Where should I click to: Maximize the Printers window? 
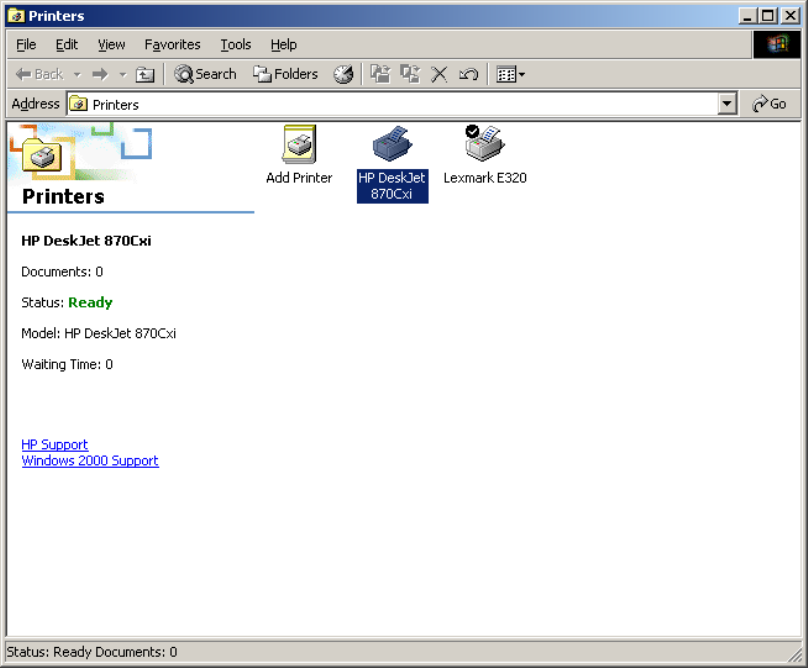point(767,16)
